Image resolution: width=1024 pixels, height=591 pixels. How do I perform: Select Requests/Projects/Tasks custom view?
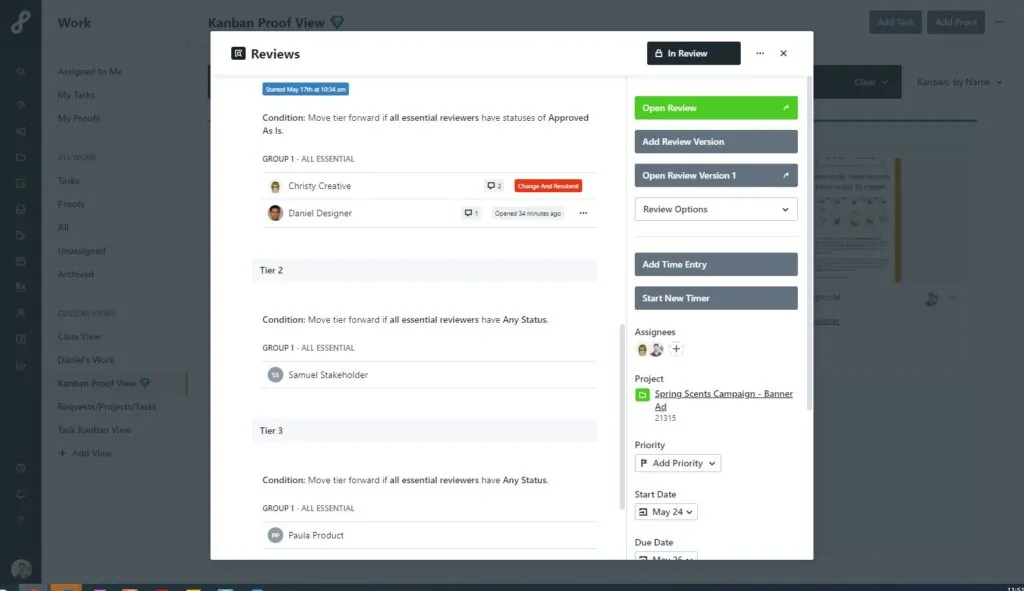(106, 407)
